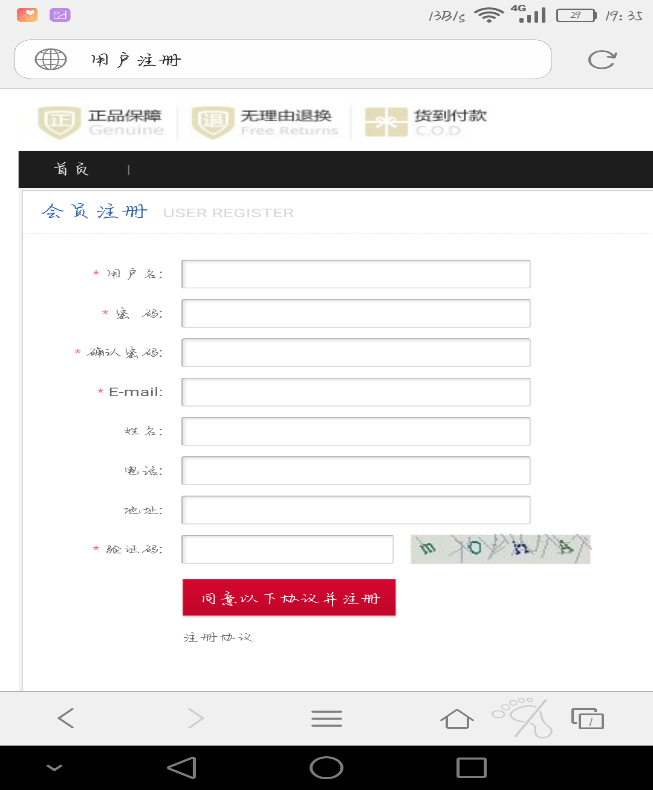
Task: Focus the 电话 phone field
Action: pyautogui.click(x=356, y=471)
